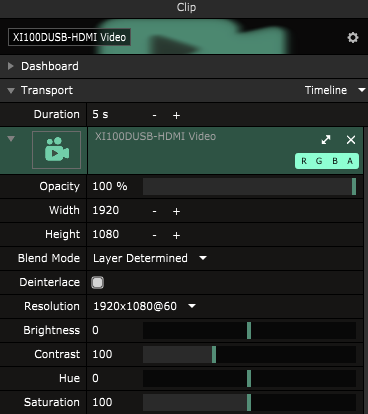Open the Resolution 1920x1080@60 dropdown
This screenshot has height=414, width=368.
point(144,306)
